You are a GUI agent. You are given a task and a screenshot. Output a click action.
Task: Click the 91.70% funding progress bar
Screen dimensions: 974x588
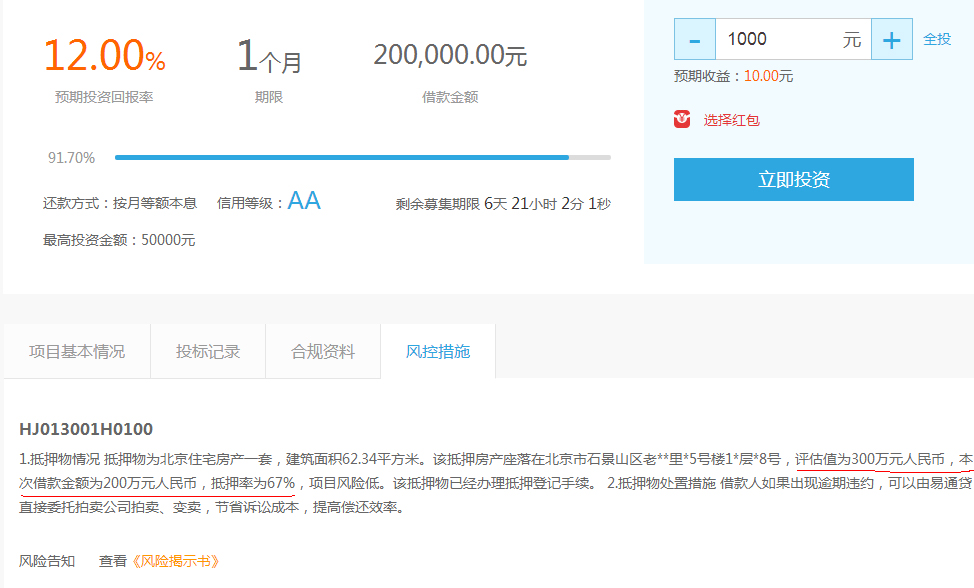click(x=363, y=158)
